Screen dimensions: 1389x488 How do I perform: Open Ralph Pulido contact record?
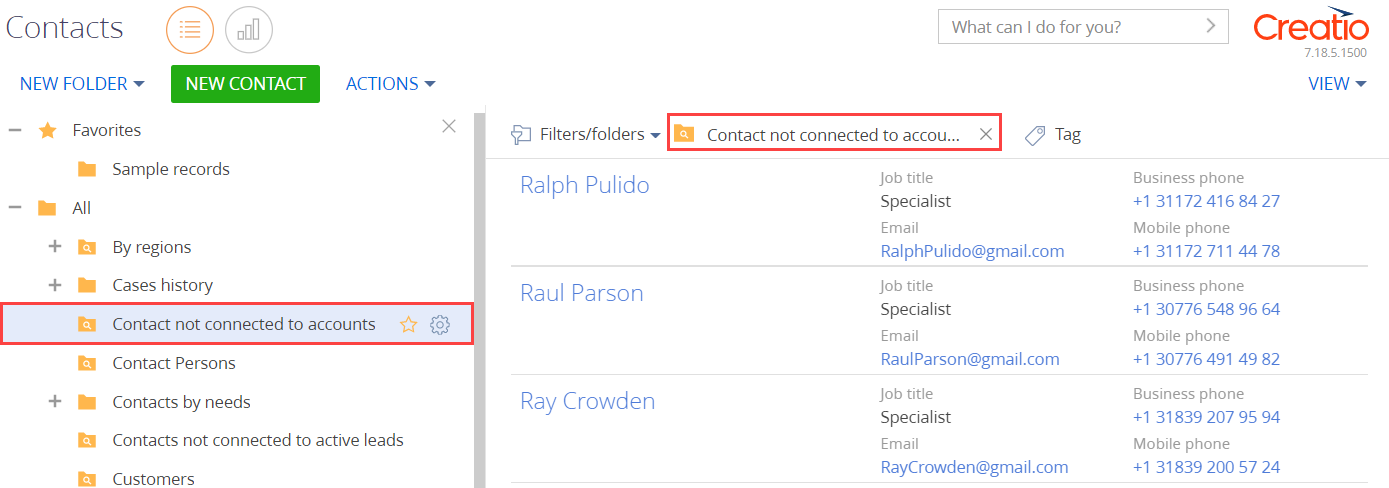coord(585,185)
